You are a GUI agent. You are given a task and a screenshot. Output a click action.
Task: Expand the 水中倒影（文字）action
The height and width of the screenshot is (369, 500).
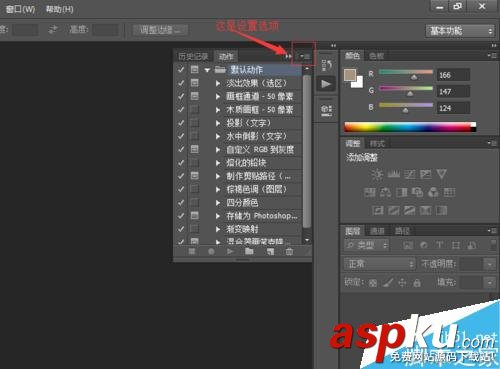[x=218, y=136]
